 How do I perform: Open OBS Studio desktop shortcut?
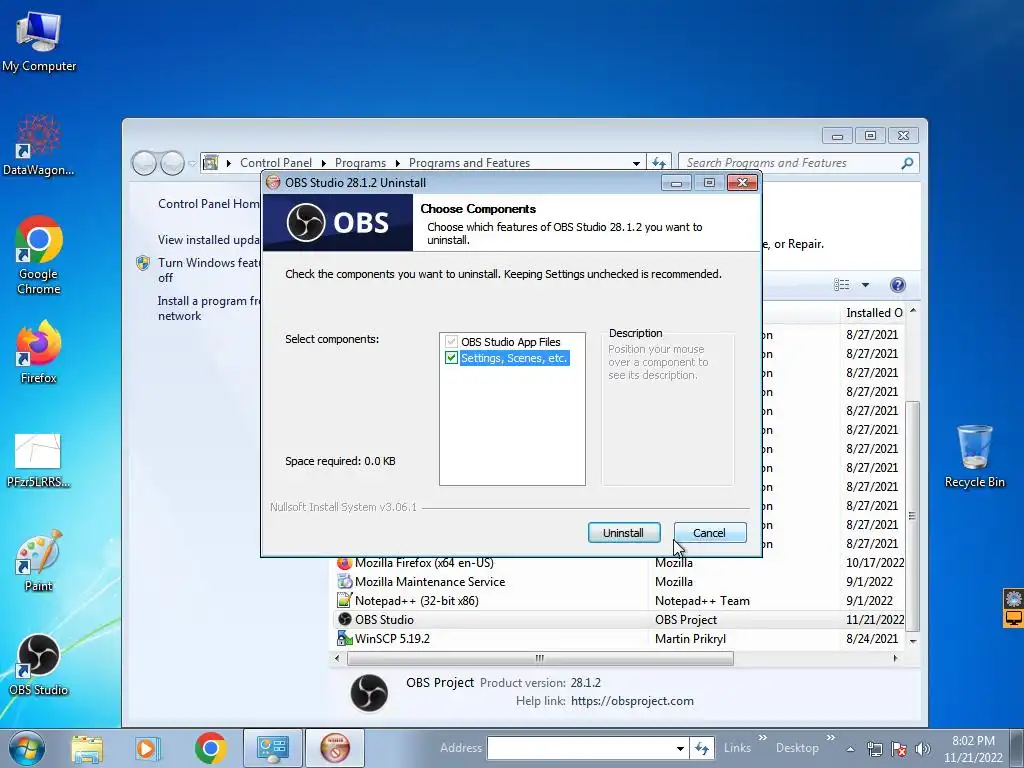39,664
